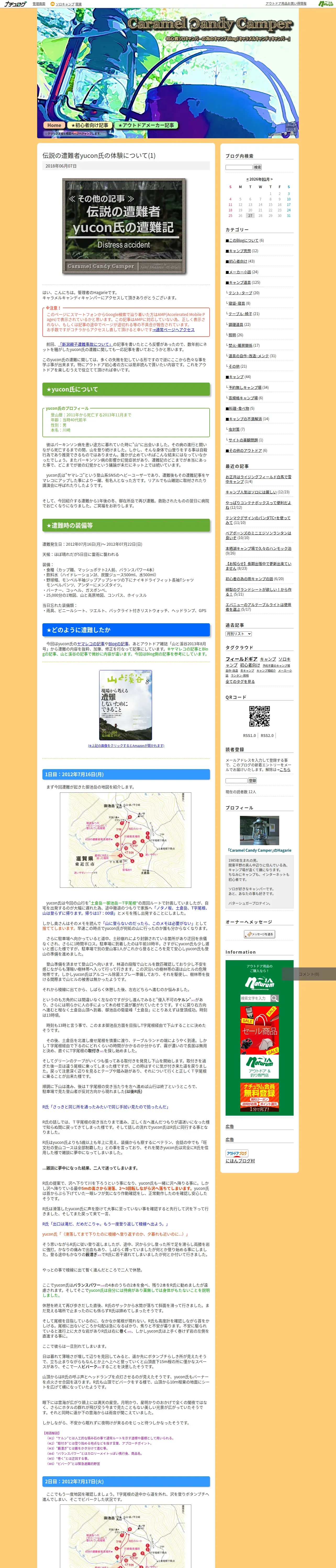Click the Naturum magnifier search icon in Information banner
The image size is (336, 1568).
pos(275,998)
